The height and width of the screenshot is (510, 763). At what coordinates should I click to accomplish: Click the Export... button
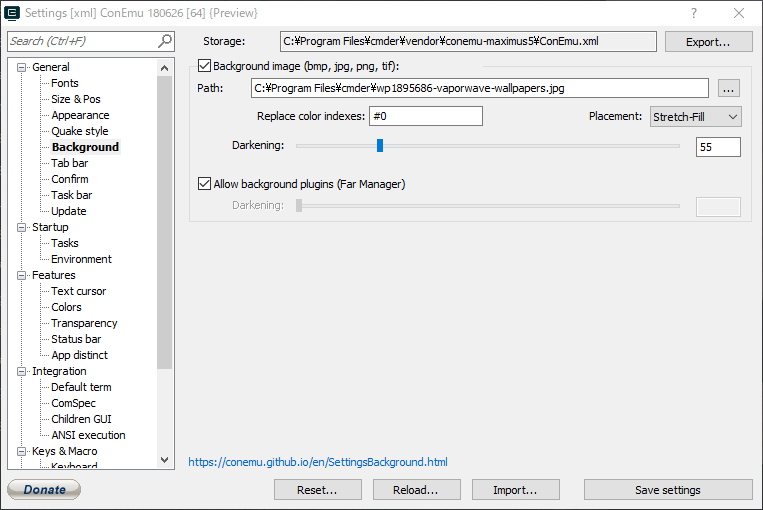click(x=708, y=42)
